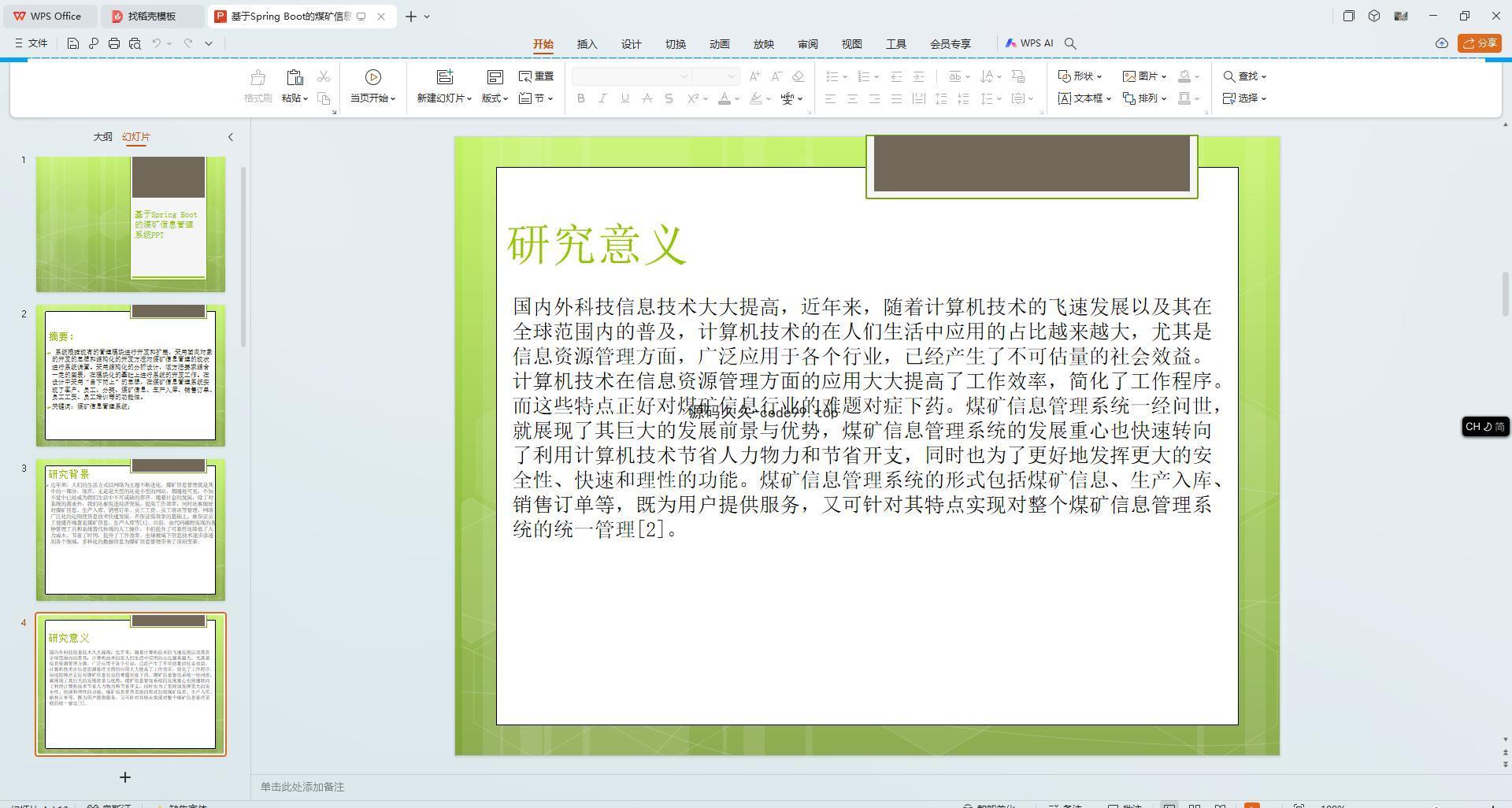Click the Increase Font Size icon
Screen dimensions: 1512x808
pos(754,76)
